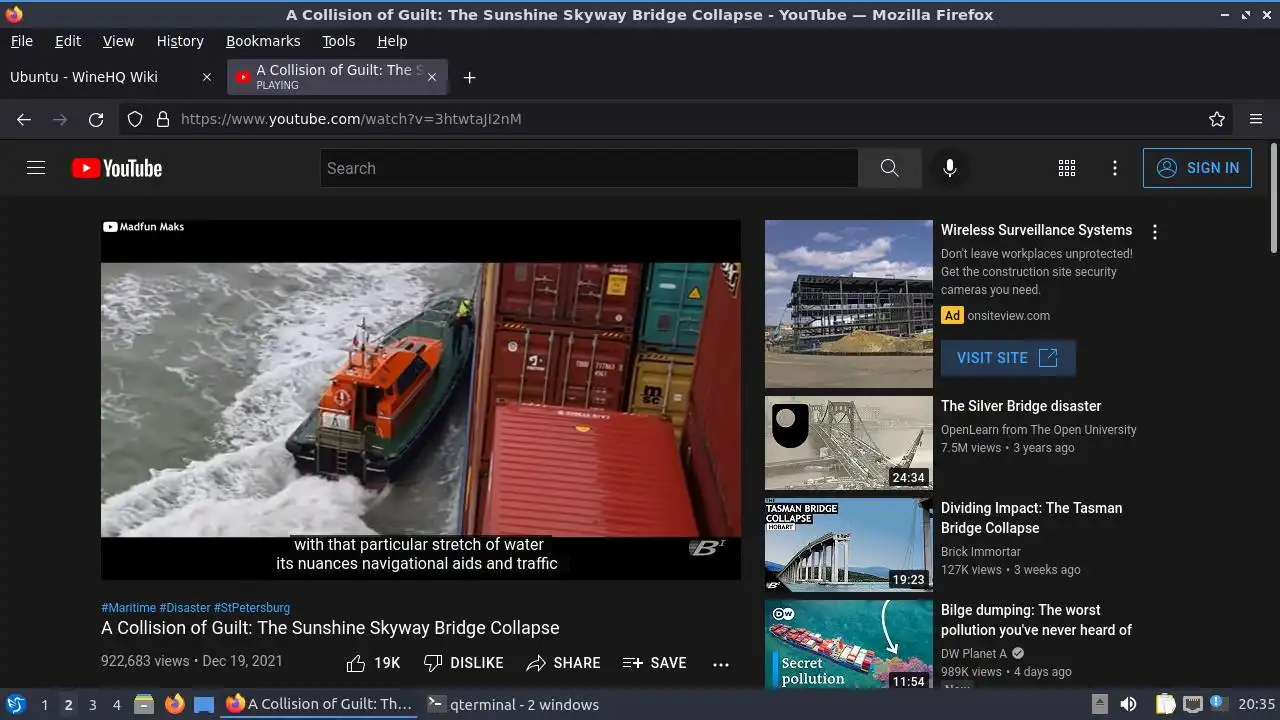1280x720 pixels.
Task: Open YouTube guide hamburger menu
Action: point(36,168)
